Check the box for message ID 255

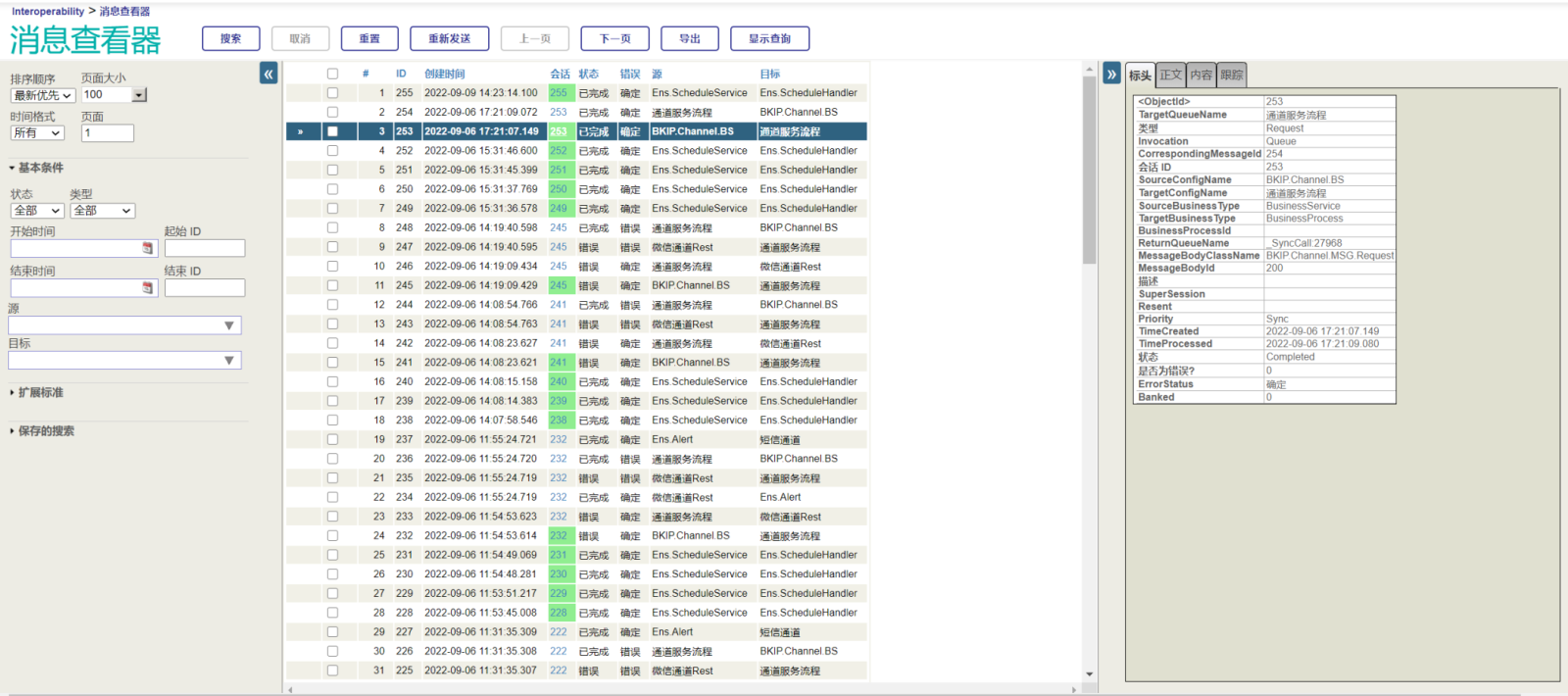(332, 93)
